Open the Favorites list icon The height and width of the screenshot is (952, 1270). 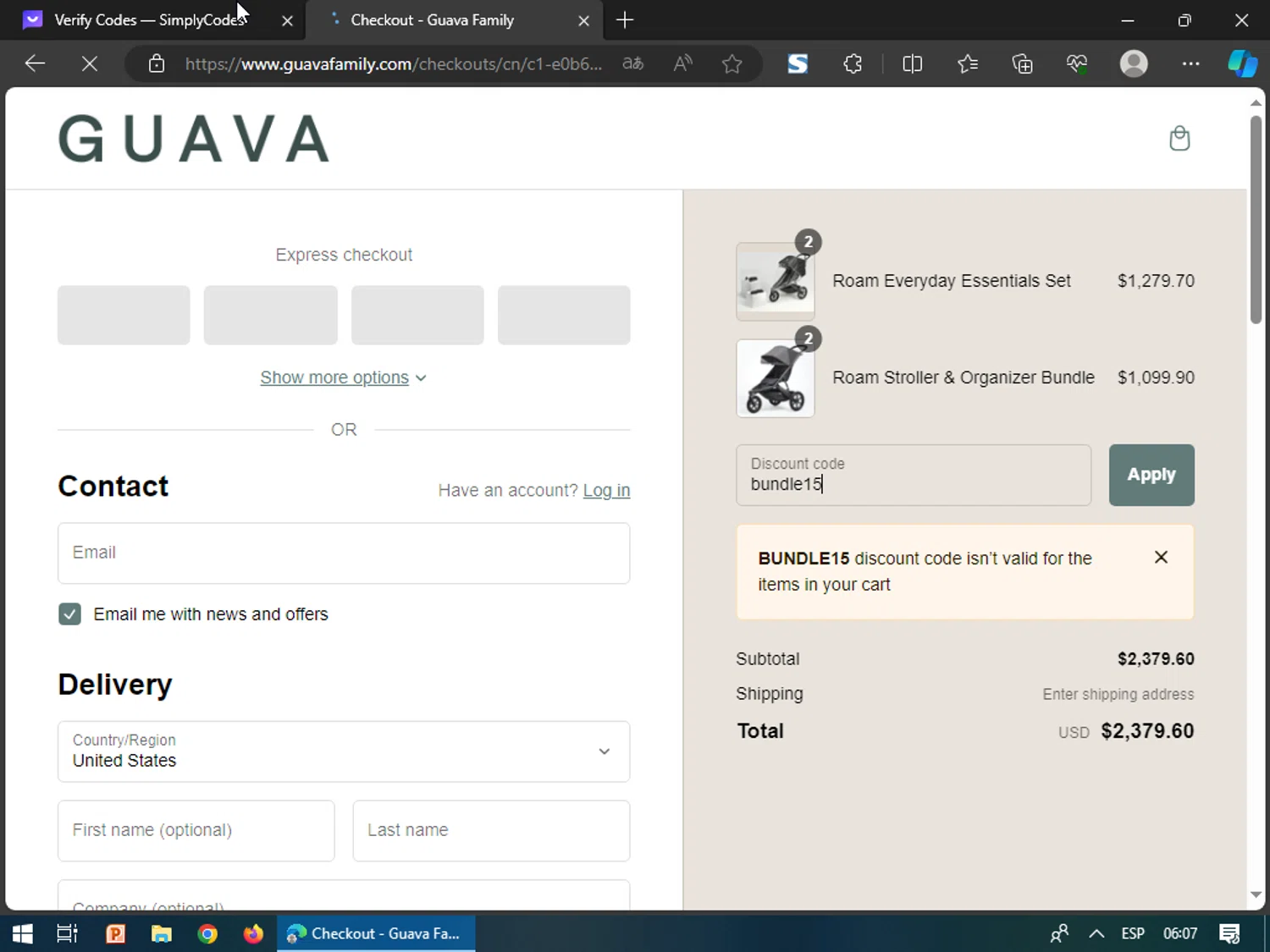tap(967, 63)
